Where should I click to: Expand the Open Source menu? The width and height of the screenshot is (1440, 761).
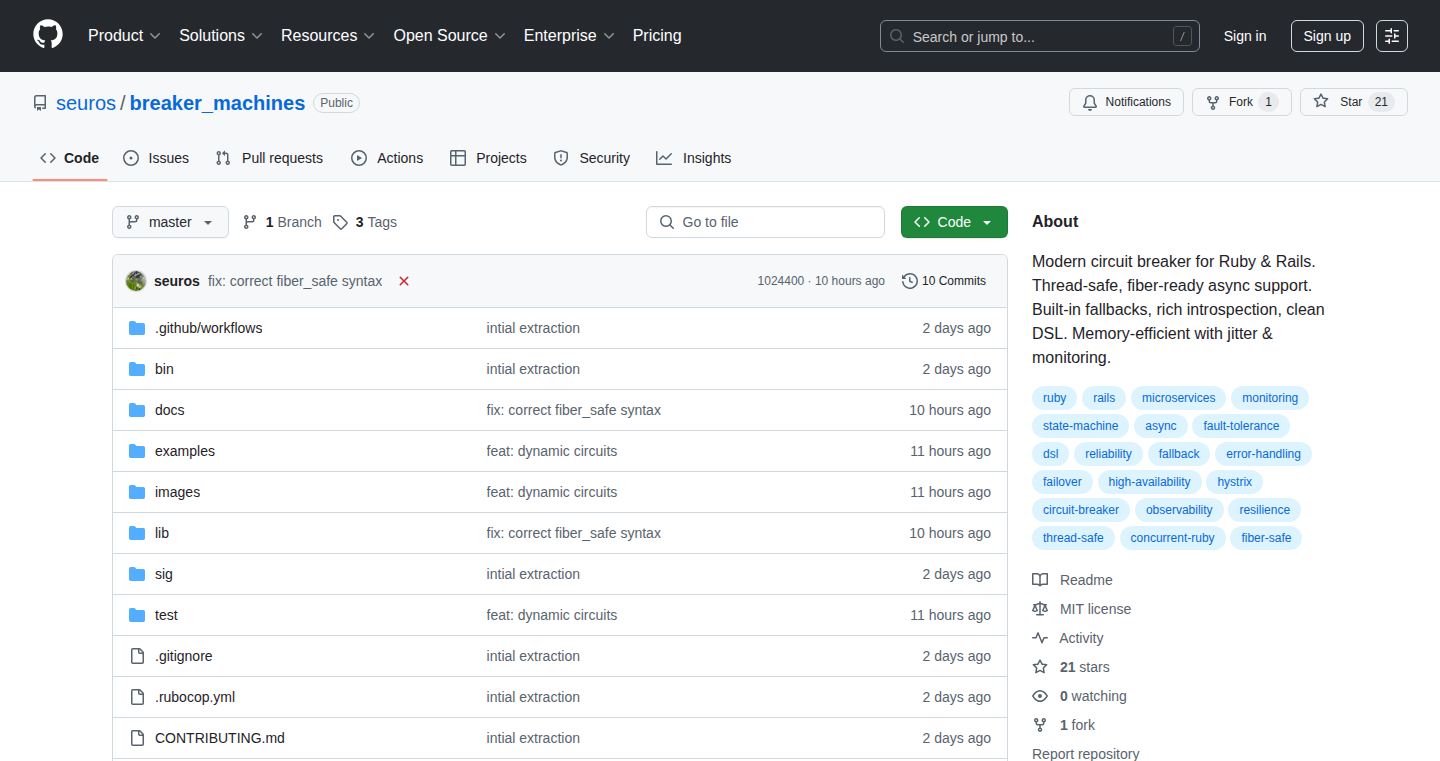coord(449,36)
